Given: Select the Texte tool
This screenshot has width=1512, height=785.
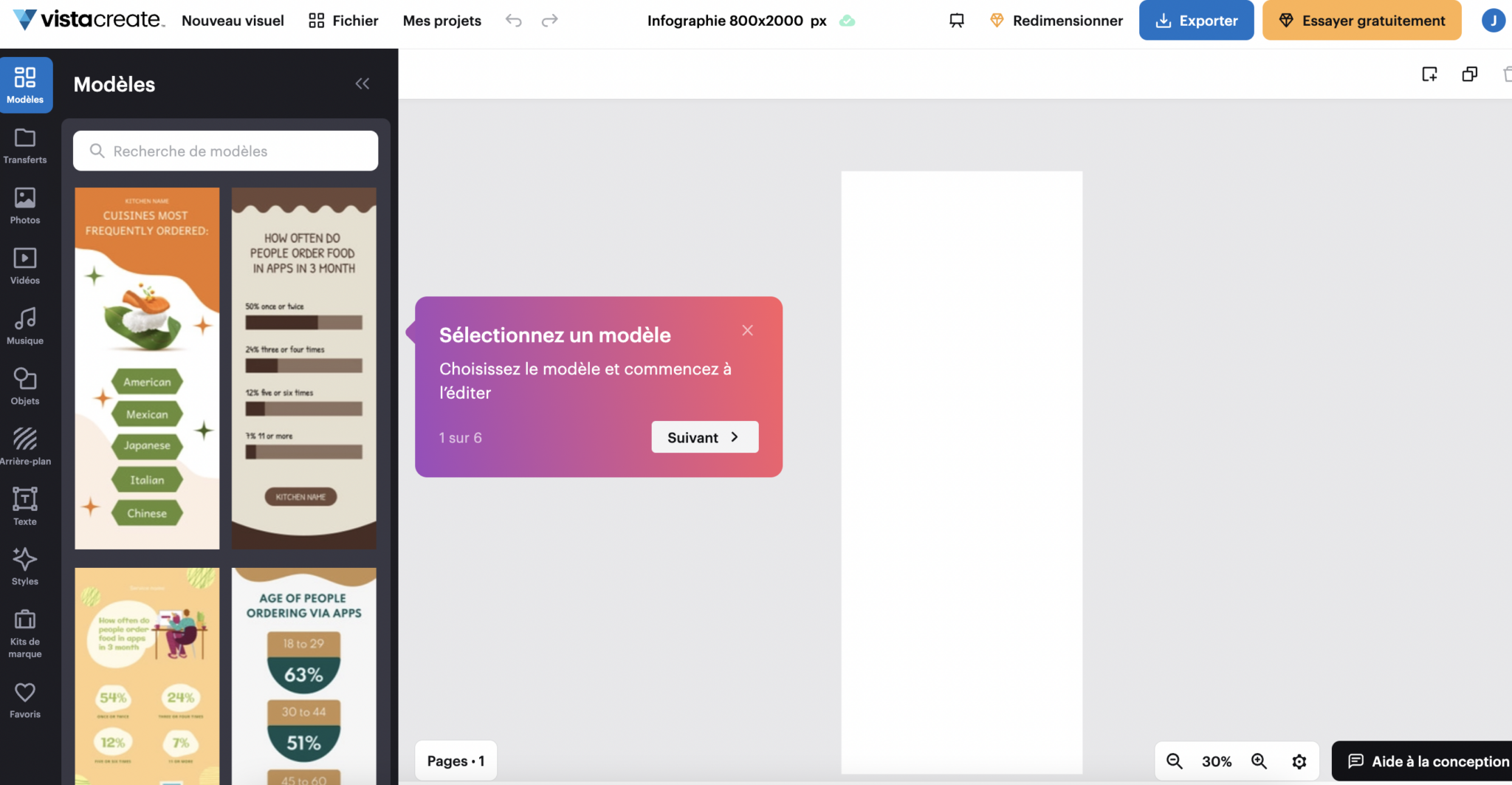Looking at the screenshot, I should click(x=25, y=507).
